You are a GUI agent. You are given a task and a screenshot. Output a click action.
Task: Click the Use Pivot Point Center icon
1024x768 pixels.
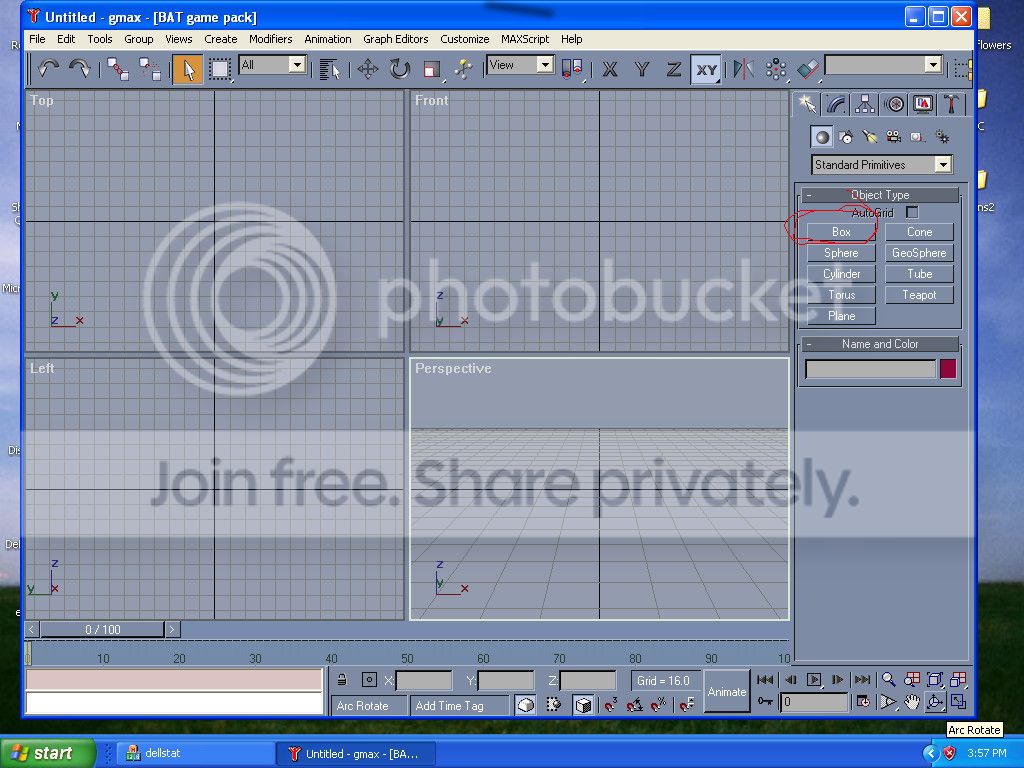[x=572, y=69]
